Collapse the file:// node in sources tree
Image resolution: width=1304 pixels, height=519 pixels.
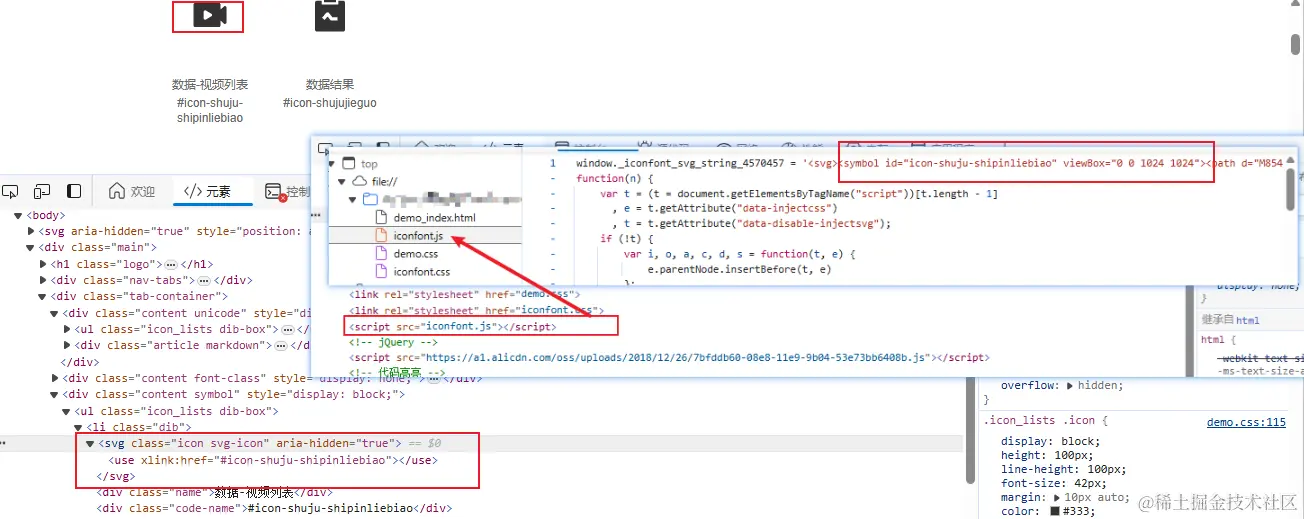coord(342,181)
